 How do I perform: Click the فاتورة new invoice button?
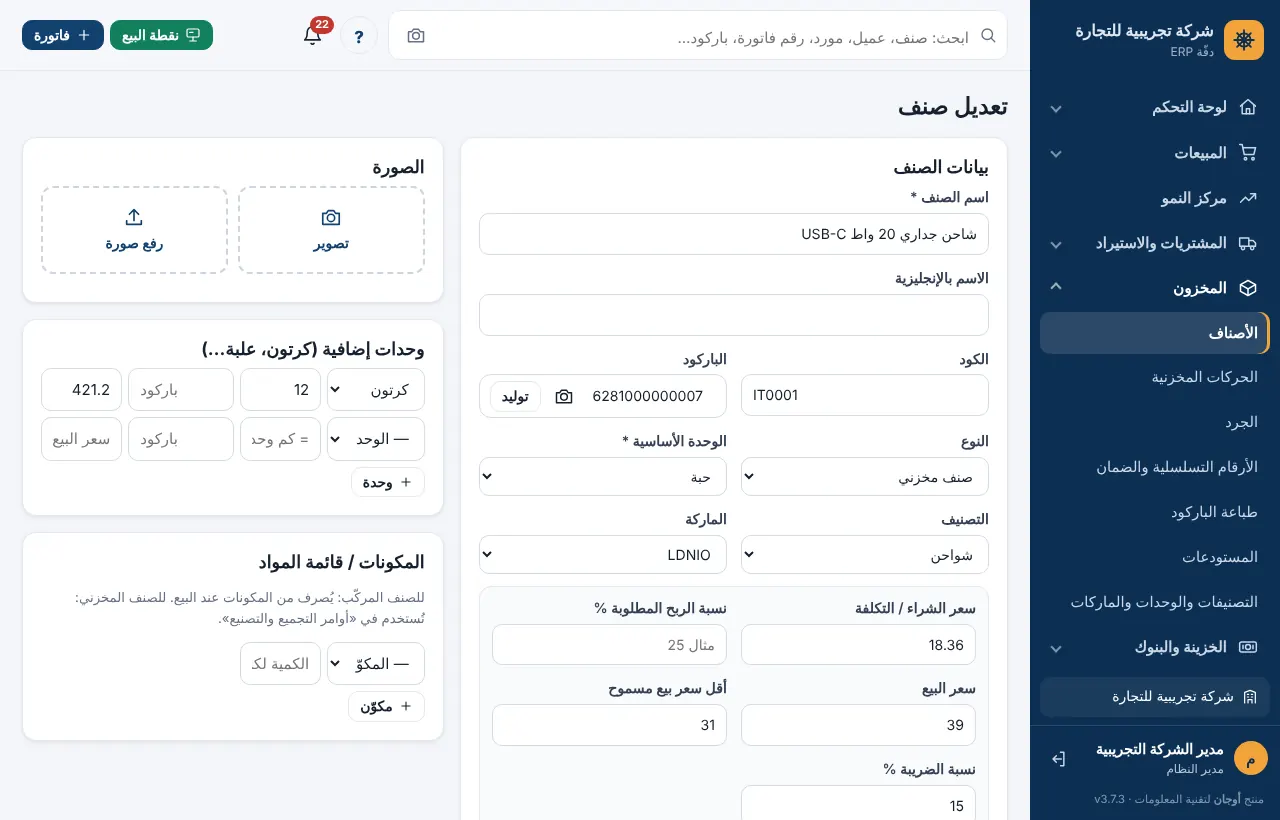click(63, 35)
